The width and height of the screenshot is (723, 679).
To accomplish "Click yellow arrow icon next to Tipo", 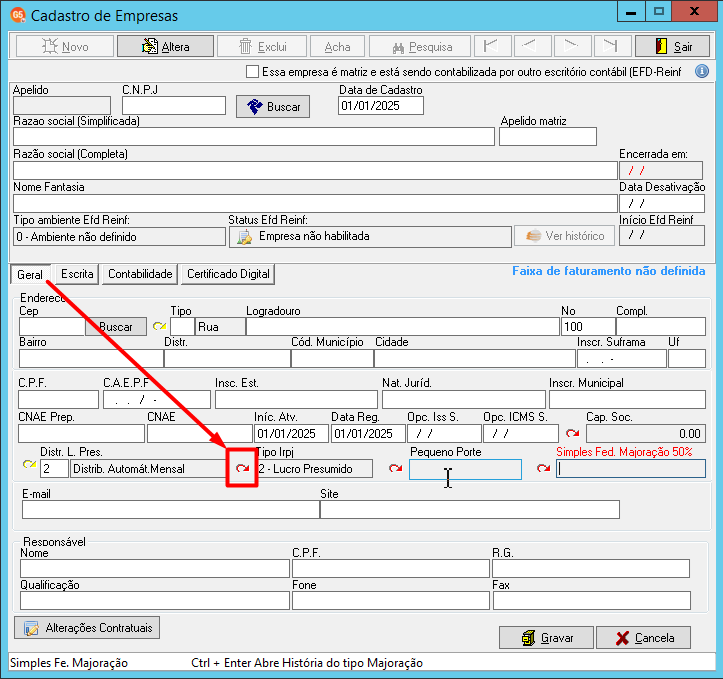I will 160,326.
